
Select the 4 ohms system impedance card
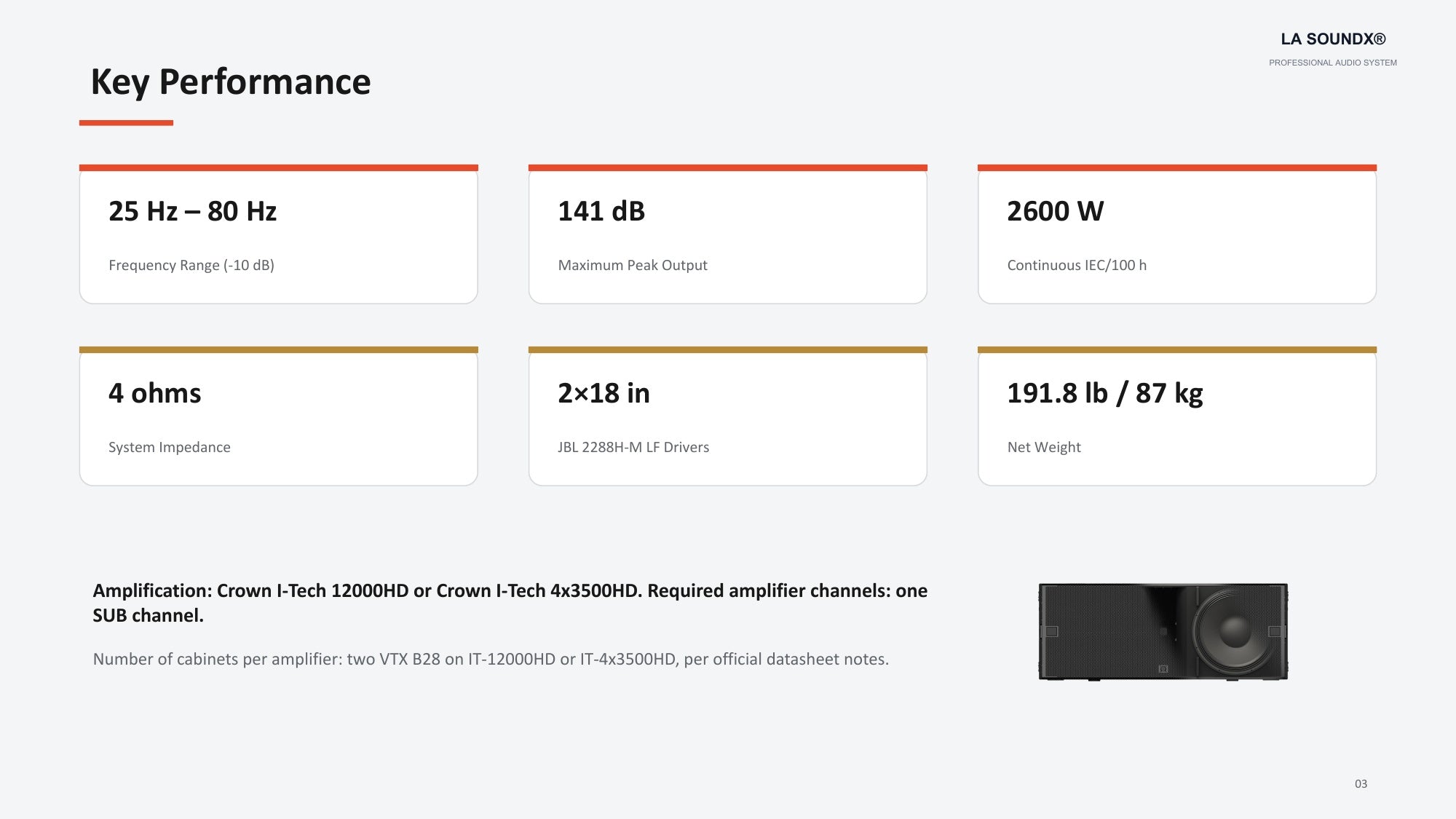[x=279, y=416]
